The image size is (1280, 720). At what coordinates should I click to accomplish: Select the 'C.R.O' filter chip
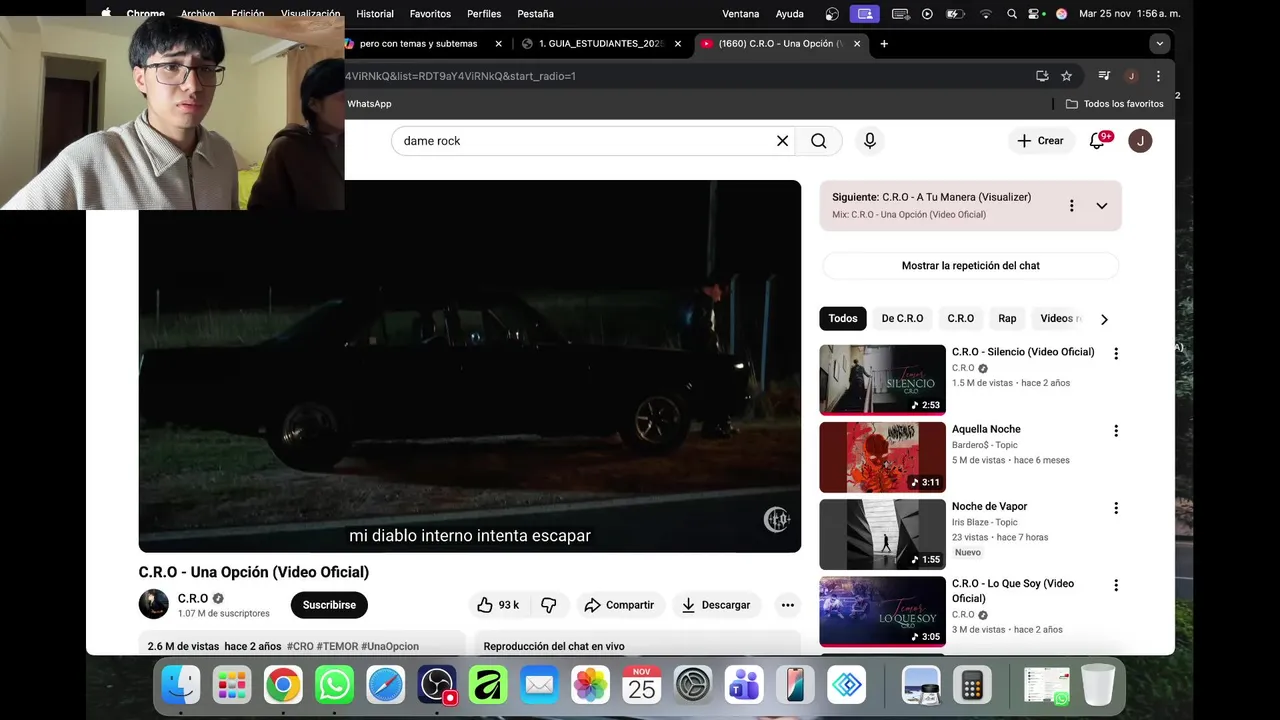(961, 319)
